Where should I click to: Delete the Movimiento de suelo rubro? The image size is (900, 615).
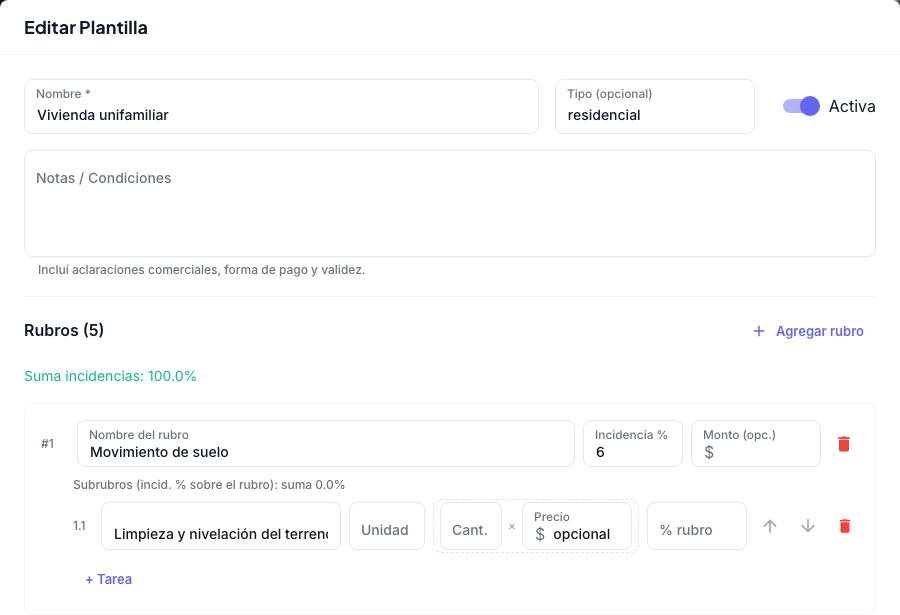[844, 444]
